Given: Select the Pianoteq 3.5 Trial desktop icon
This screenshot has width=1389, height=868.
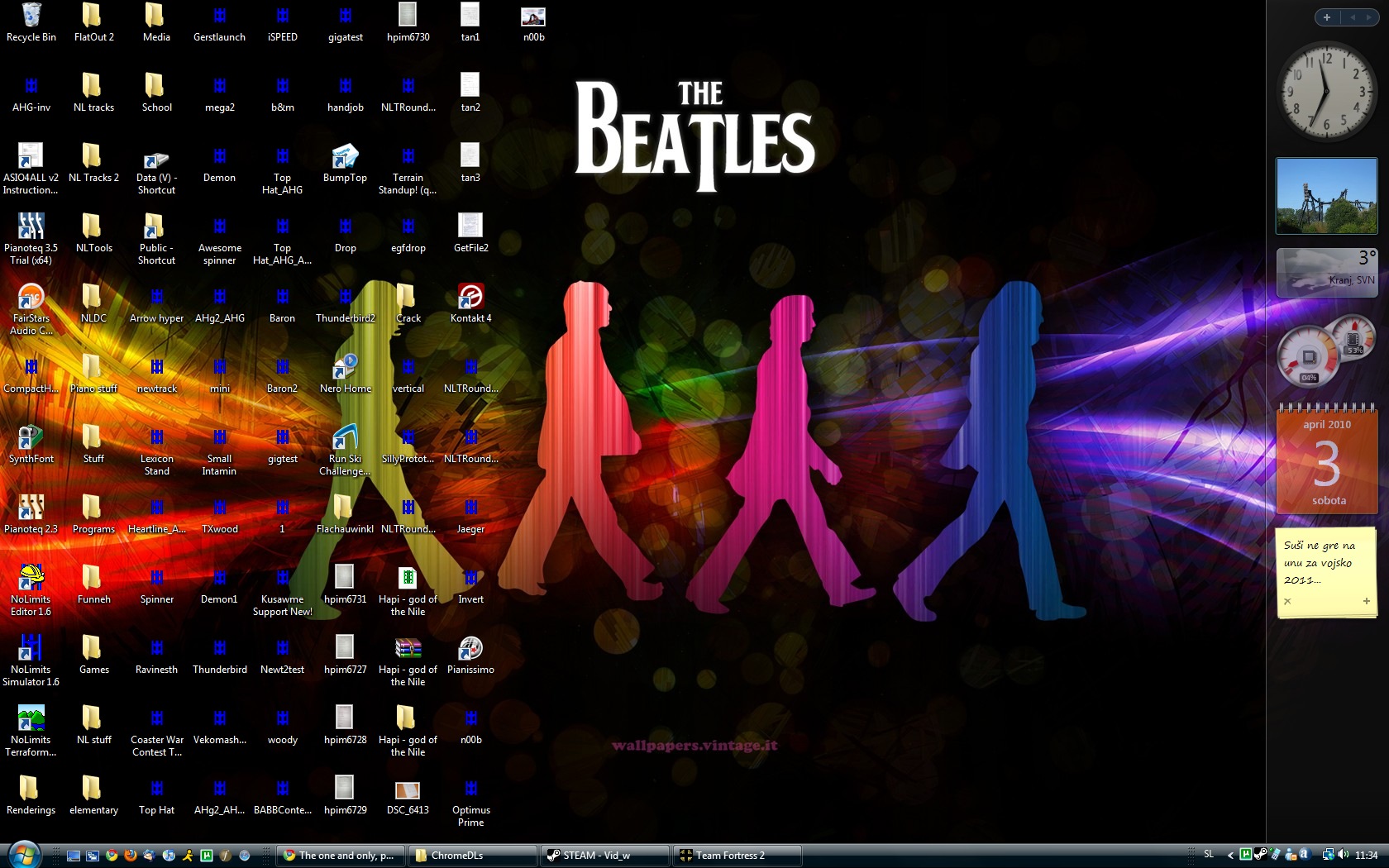Looking at the screenshot, I should tap(31, 239).
